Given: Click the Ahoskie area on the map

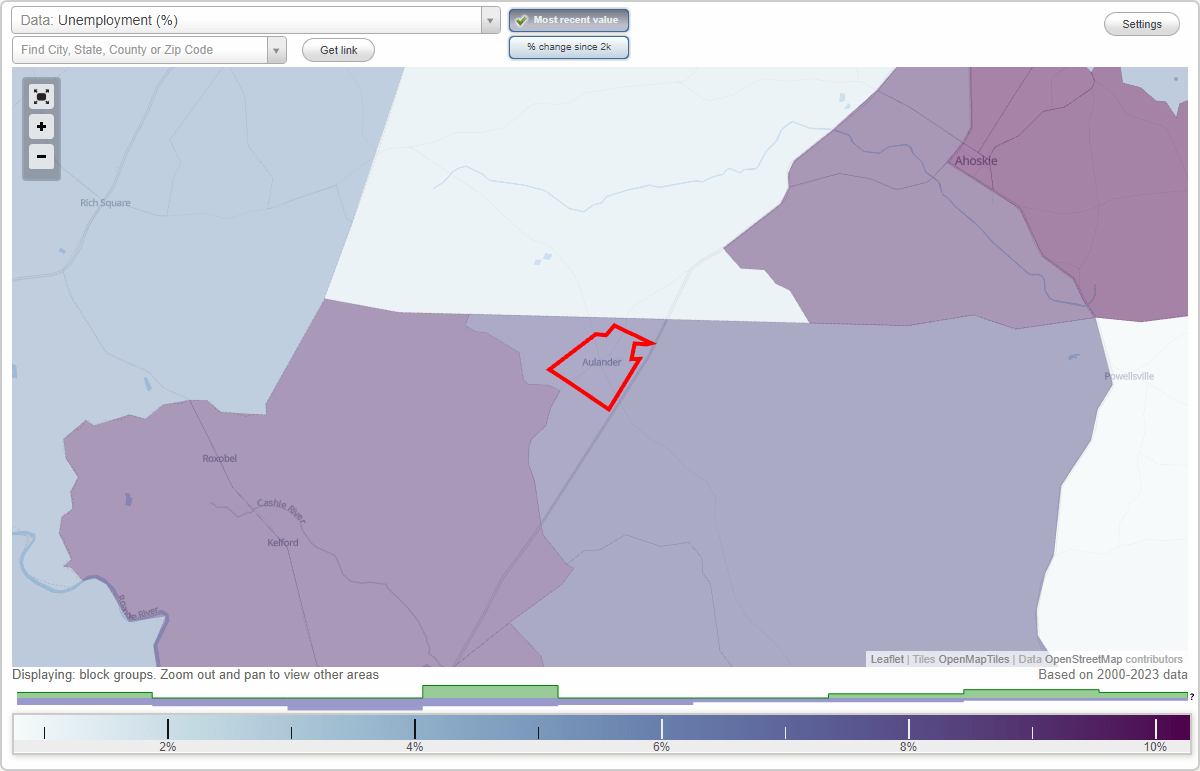Looking at the screenshot, I should pos(975,160).
